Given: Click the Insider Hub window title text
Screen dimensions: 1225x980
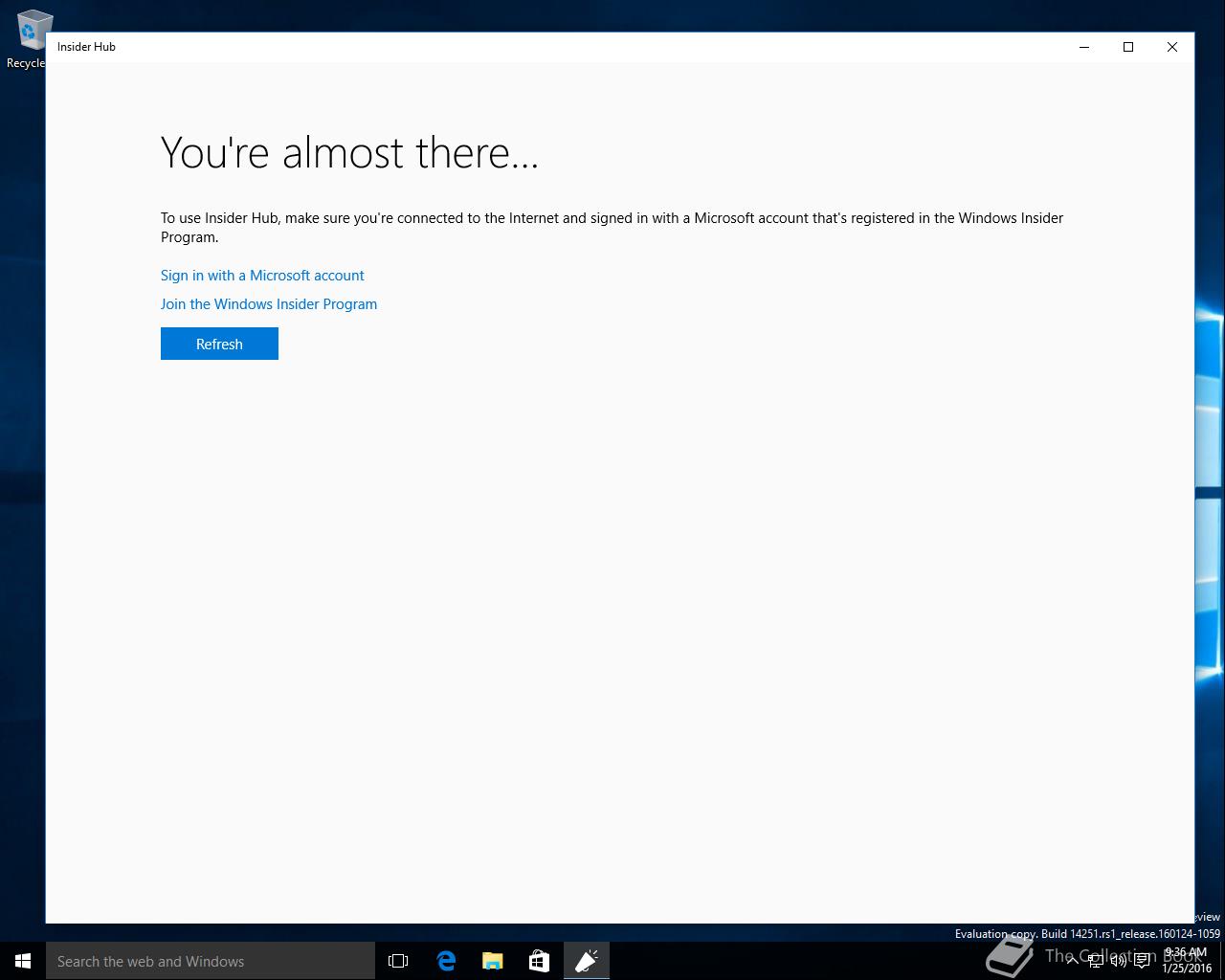Looking at the screenshot, I should pos(86,47).
